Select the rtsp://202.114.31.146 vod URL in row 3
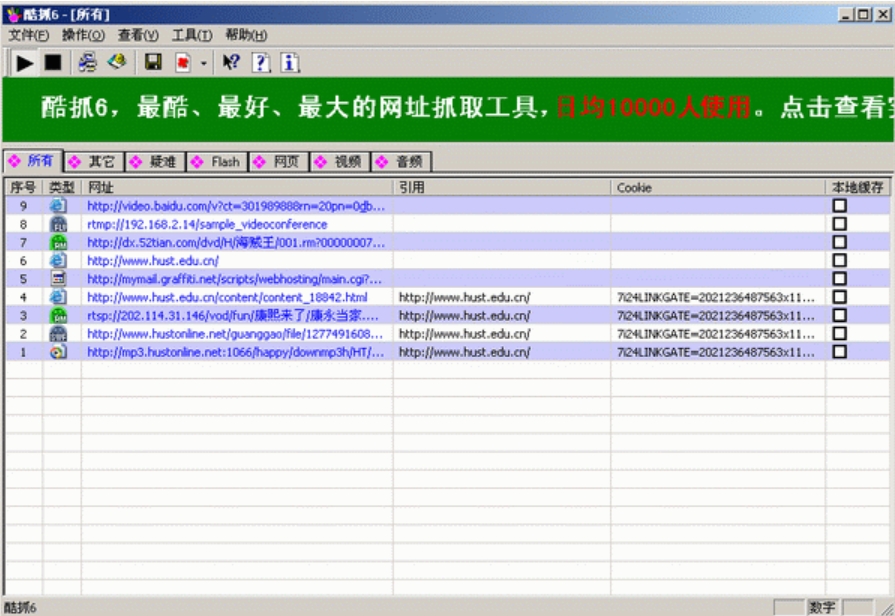The width and height of the screenshot is (895, 616). (x=232, y=316)
